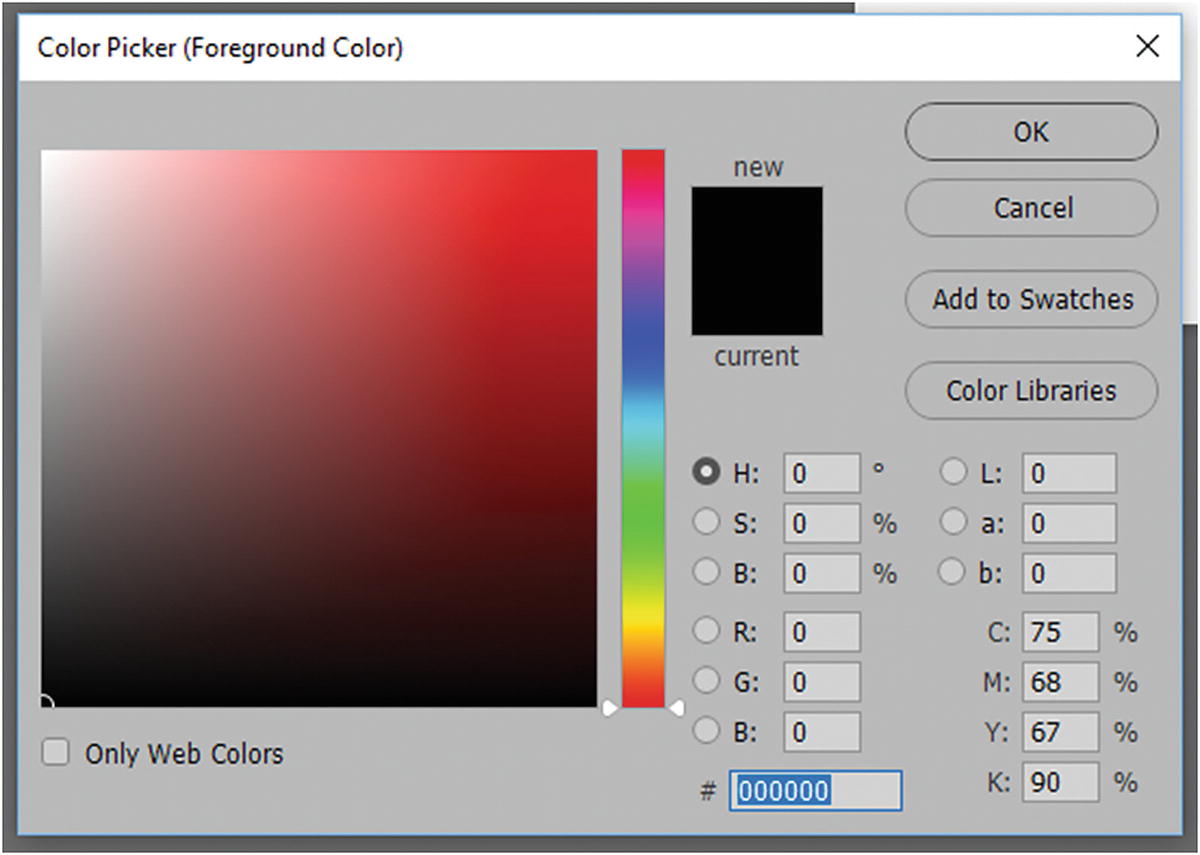
Task: Select the S saturation radio button
Action: 707,522
